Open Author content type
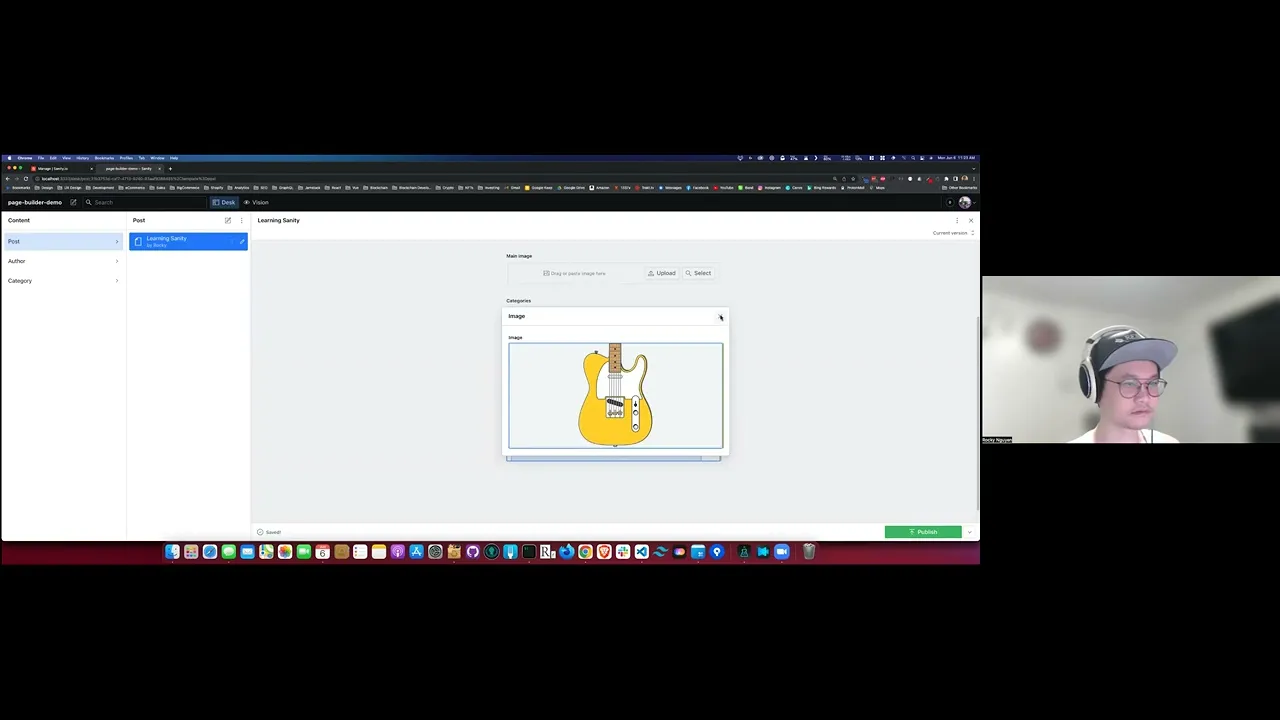1280x720 pixels. click(x=62, y=261)
